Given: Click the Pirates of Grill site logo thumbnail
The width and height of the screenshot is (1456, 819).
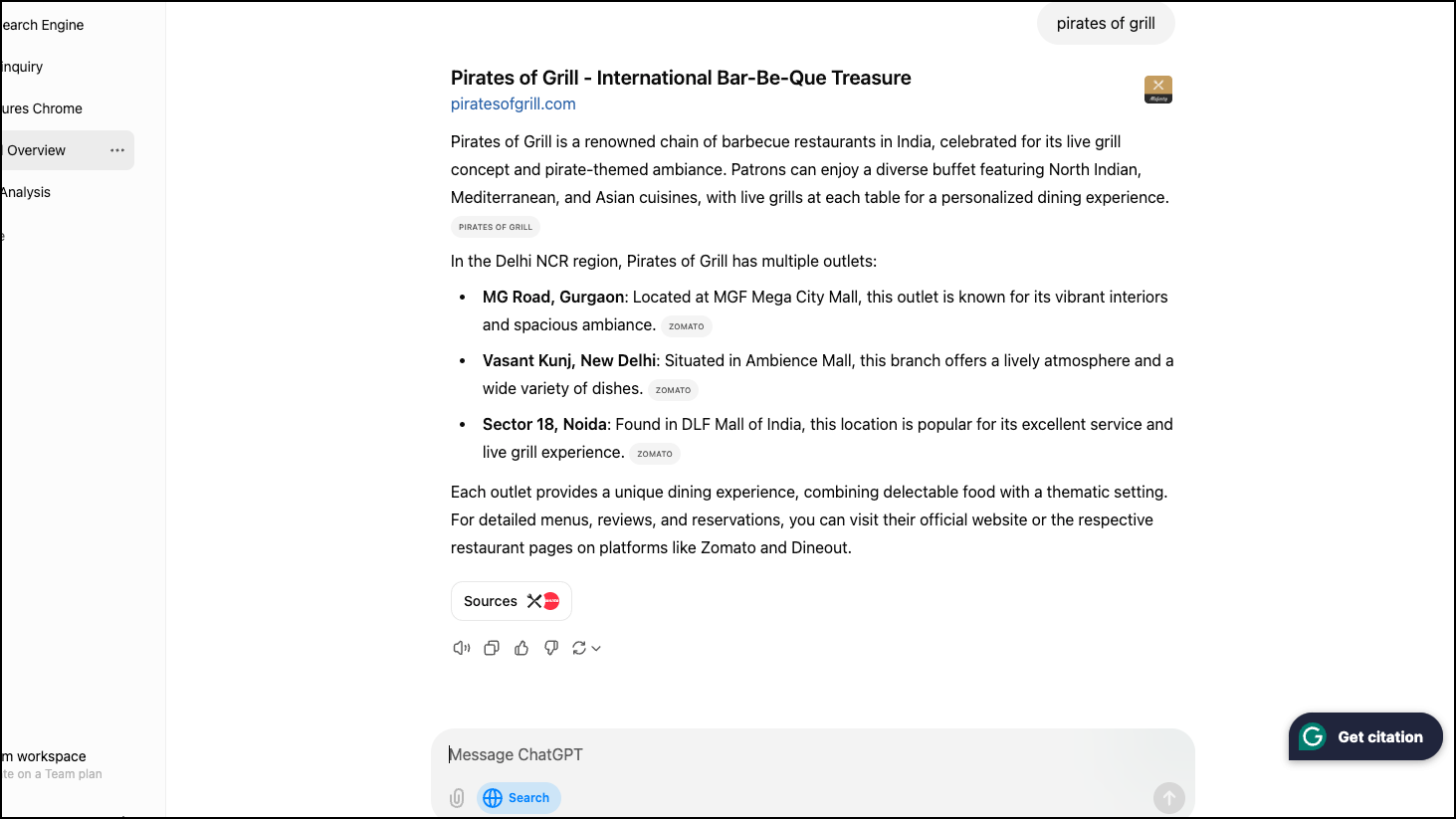Looking at the screenshot, I should pos(1158,90).
